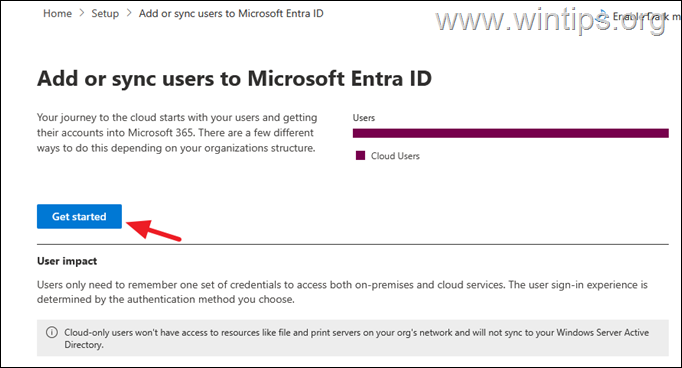Screen dimensions: 682x368
Task: Select the 'Add or sync users to Microsoft Entra ID' breadcrumb
Action: point(231,13)
